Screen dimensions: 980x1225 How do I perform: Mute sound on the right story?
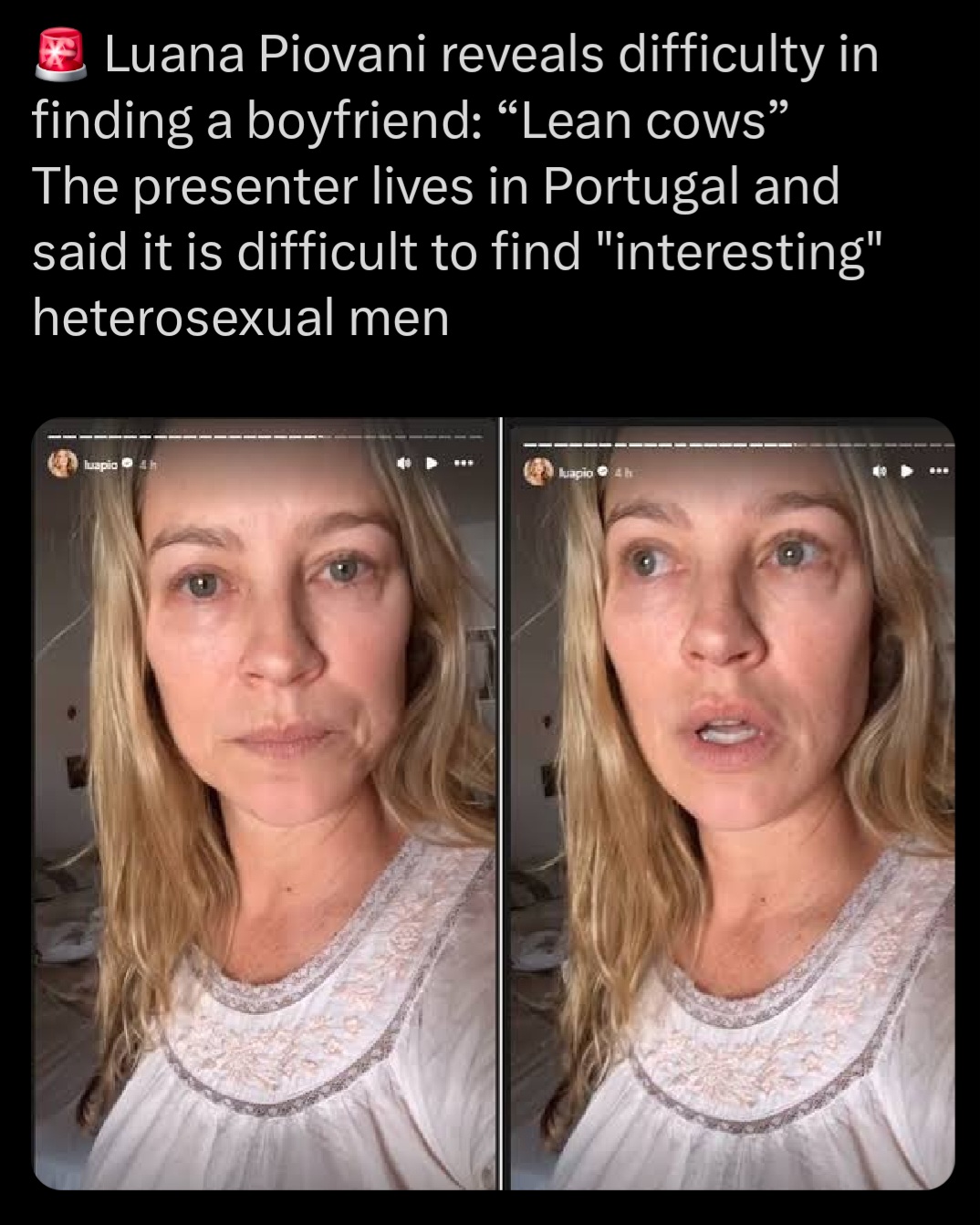coord(879,472)
